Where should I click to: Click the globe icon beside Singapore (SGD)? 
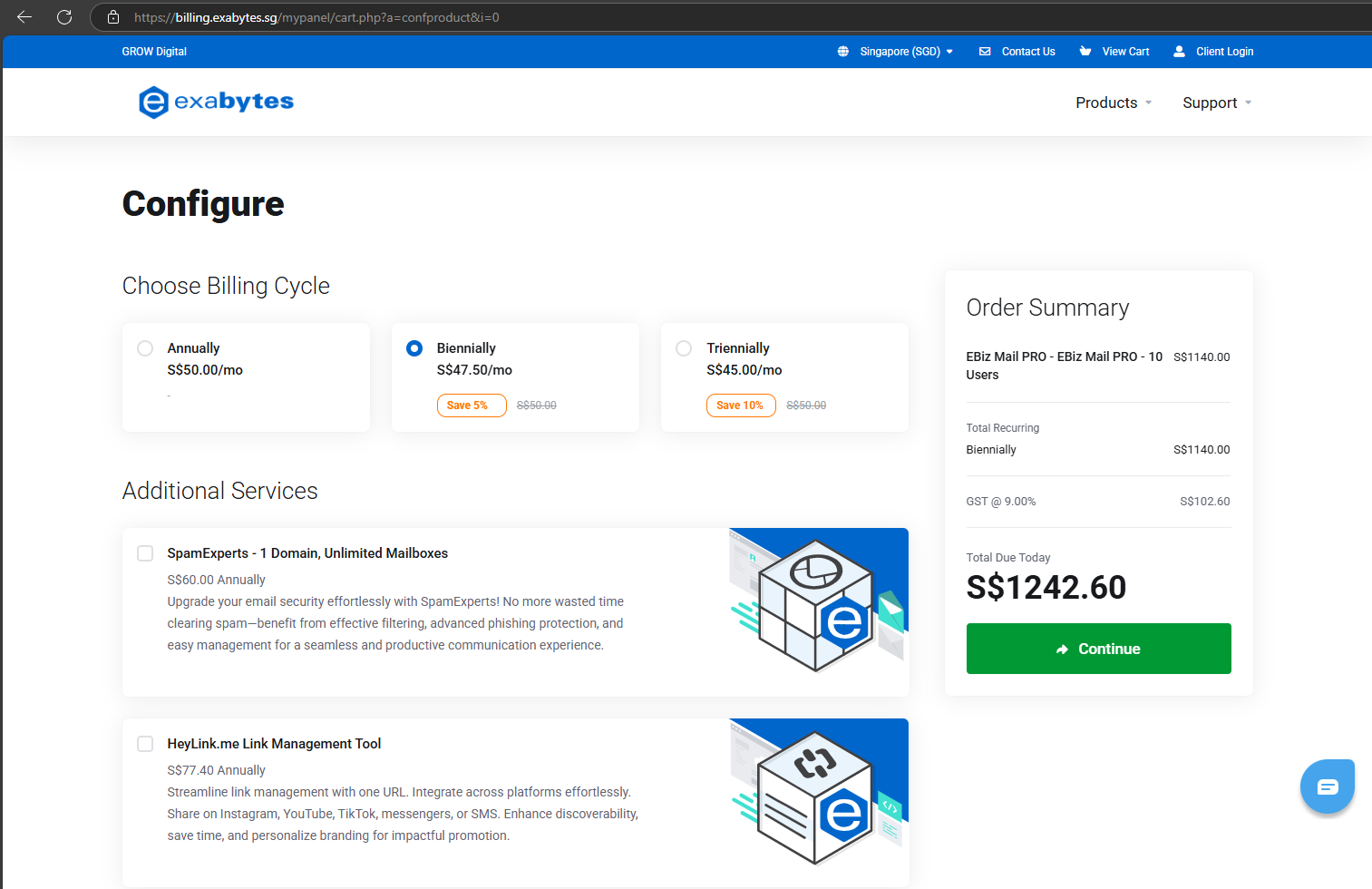click(x=843, y=52)
